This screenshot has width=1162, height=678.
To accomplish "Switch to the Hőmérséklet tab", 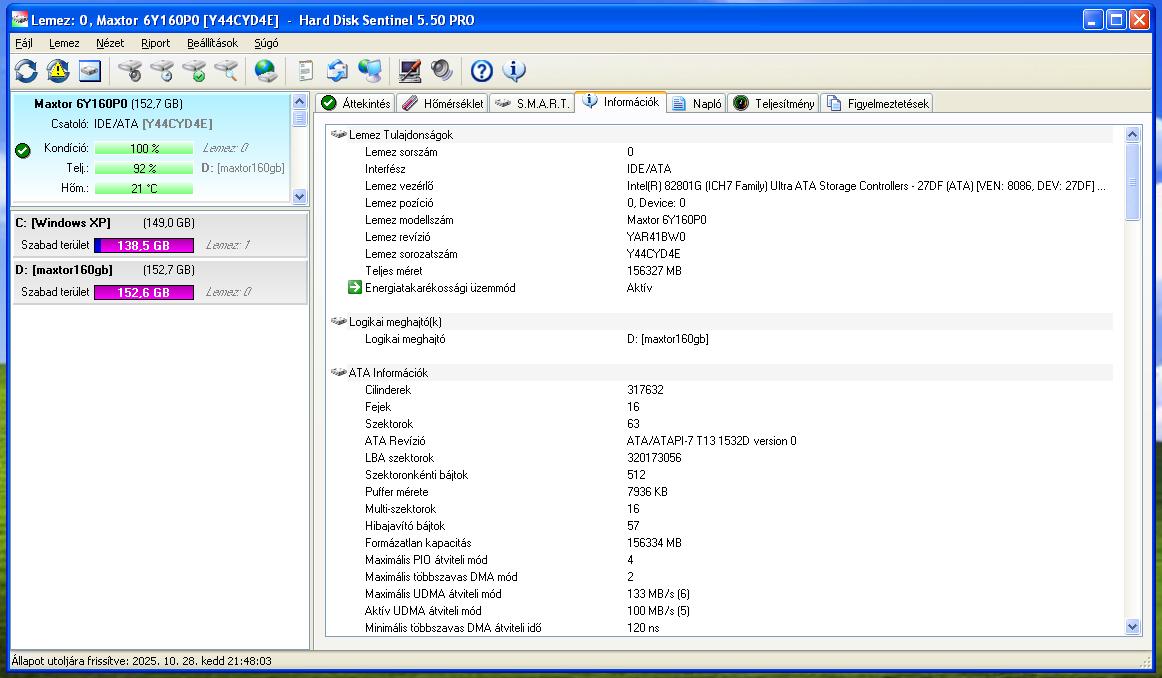I will (x=442, y=103).
